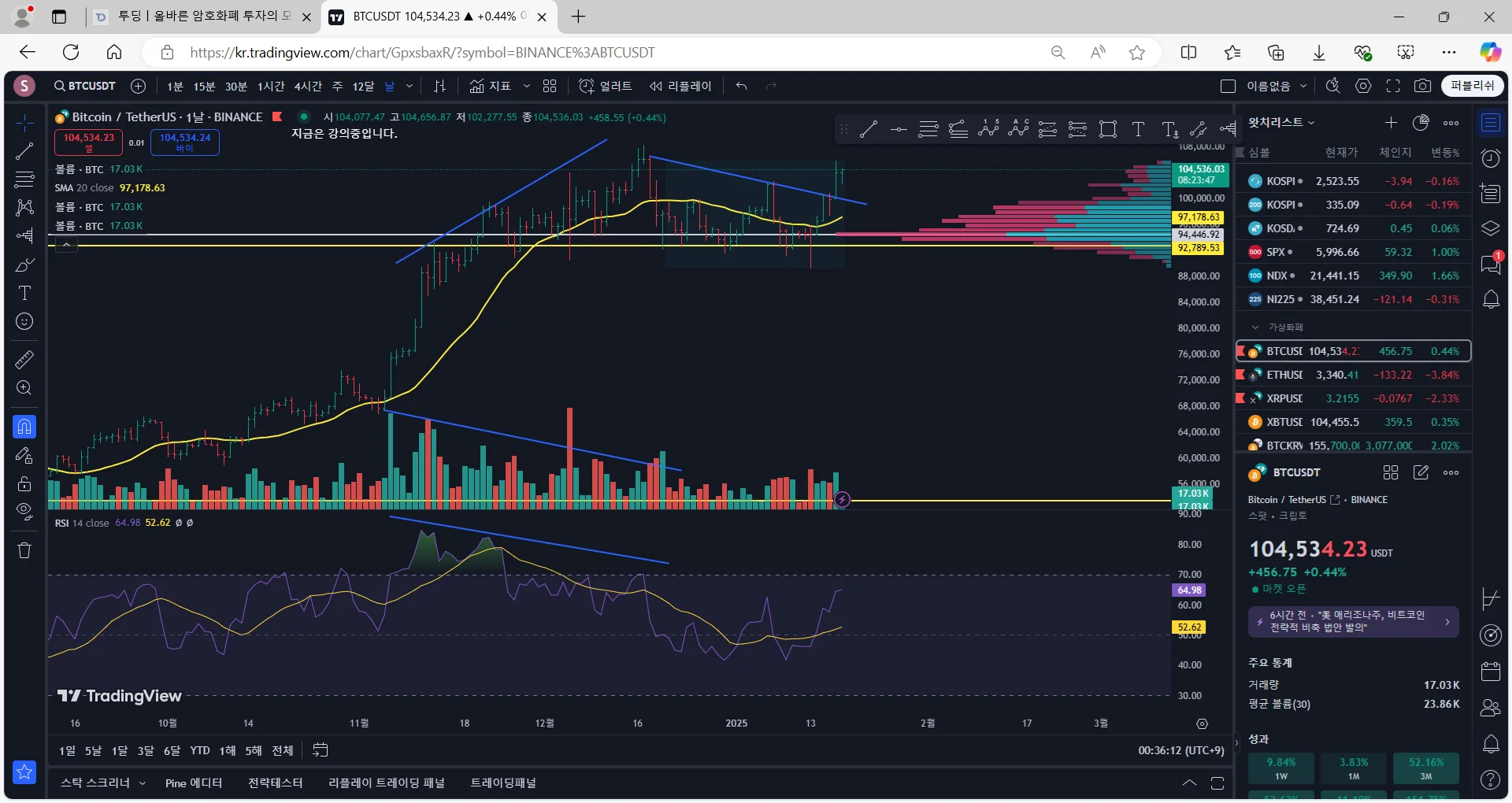Click the red sell price button
1512x803 pixels.
[x=89, y=142]
